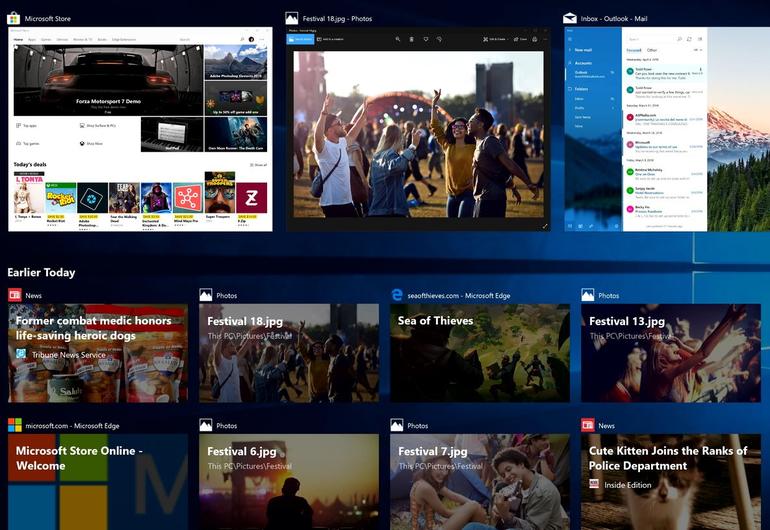The height and width of the screenshot is (530, 770).
Task: Switch to Festival 18.jpg Photos window
Action: pyautogui.click(x=418, y=129)
